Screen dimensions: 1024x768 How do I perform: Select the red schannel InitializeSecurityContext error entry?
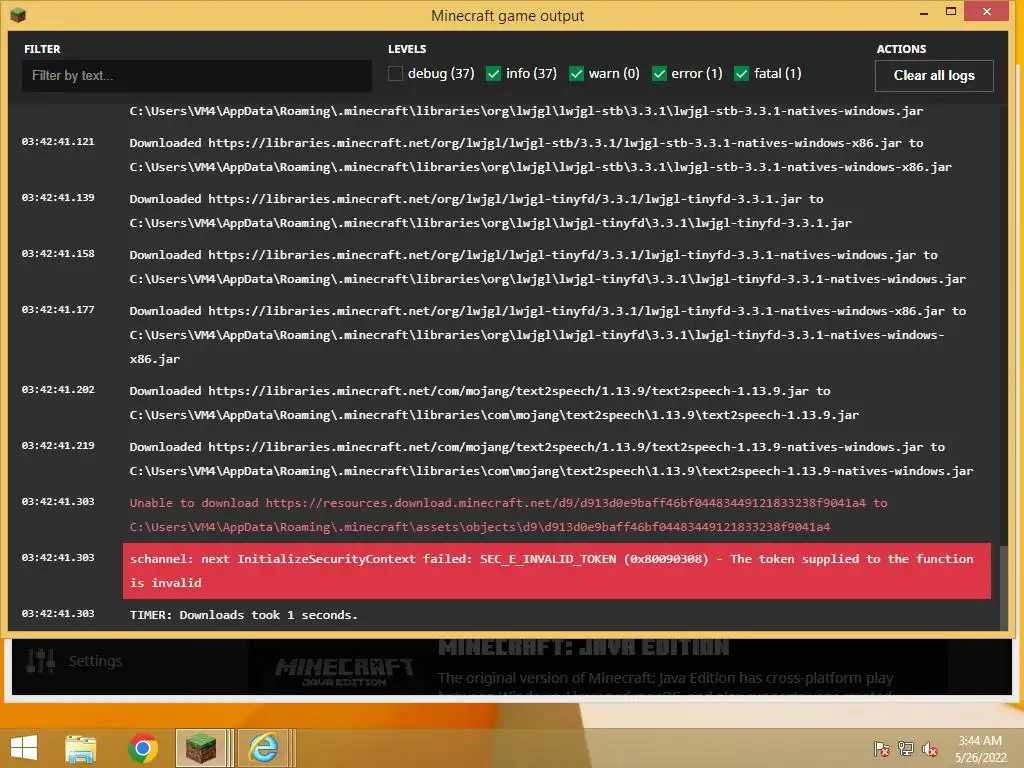[556, 571]
